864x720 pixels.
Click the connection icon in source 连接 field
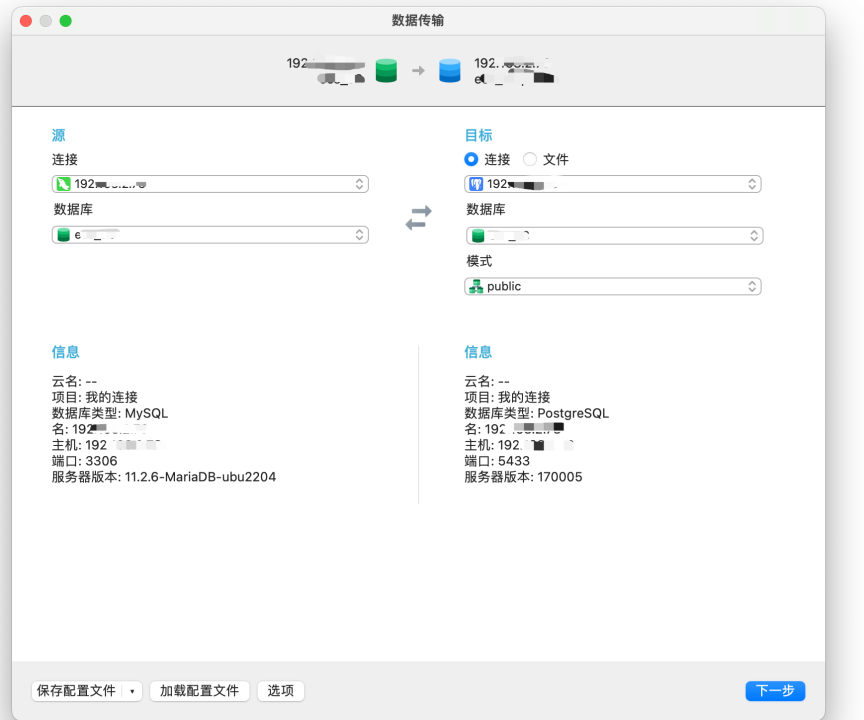pos(60,183)
